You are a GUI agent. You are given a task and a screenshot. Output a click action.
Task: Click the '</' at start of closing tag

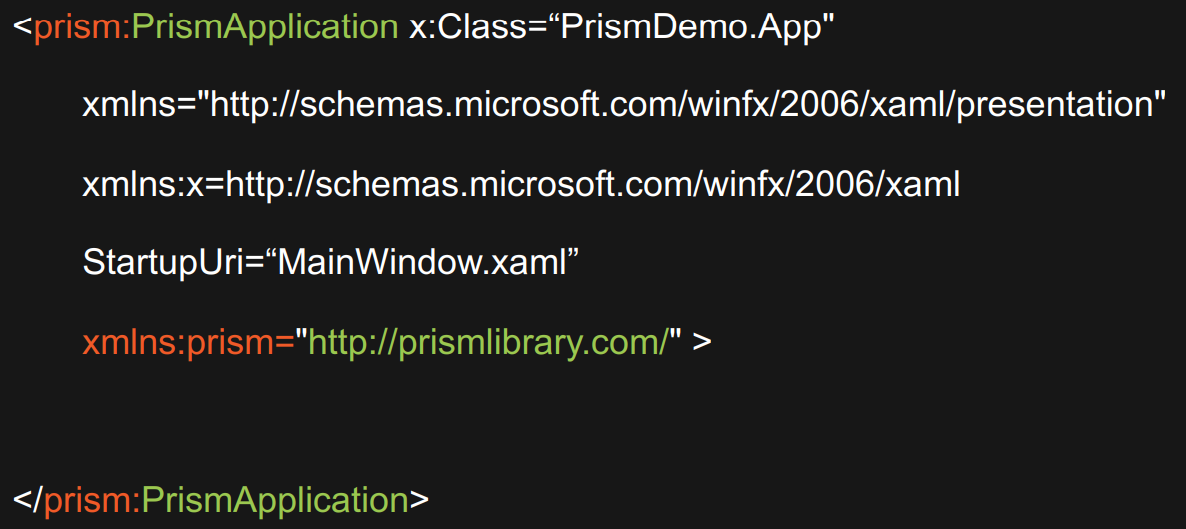point(28,500)
